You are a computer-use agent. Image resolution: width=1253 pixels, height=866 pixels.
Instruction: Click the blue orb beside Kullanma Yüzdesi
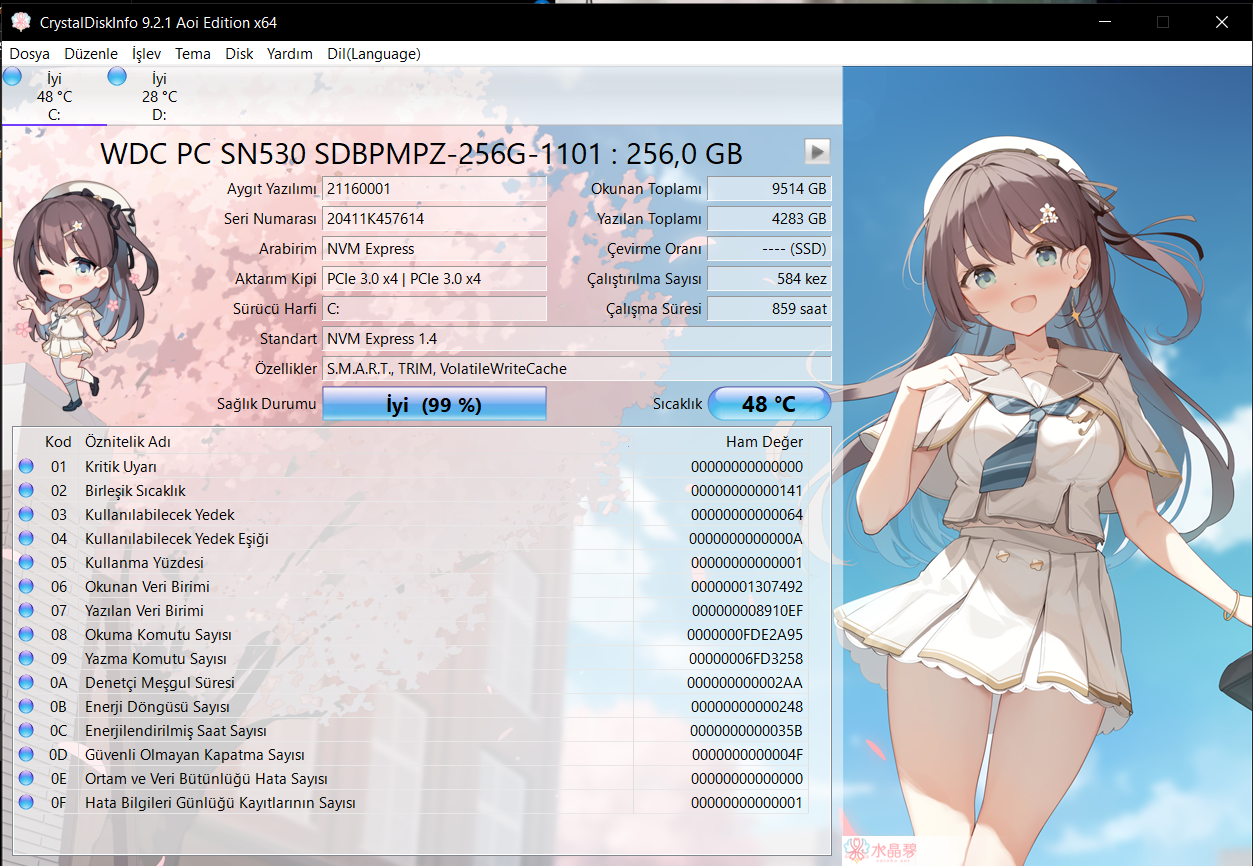coord(26,562)
